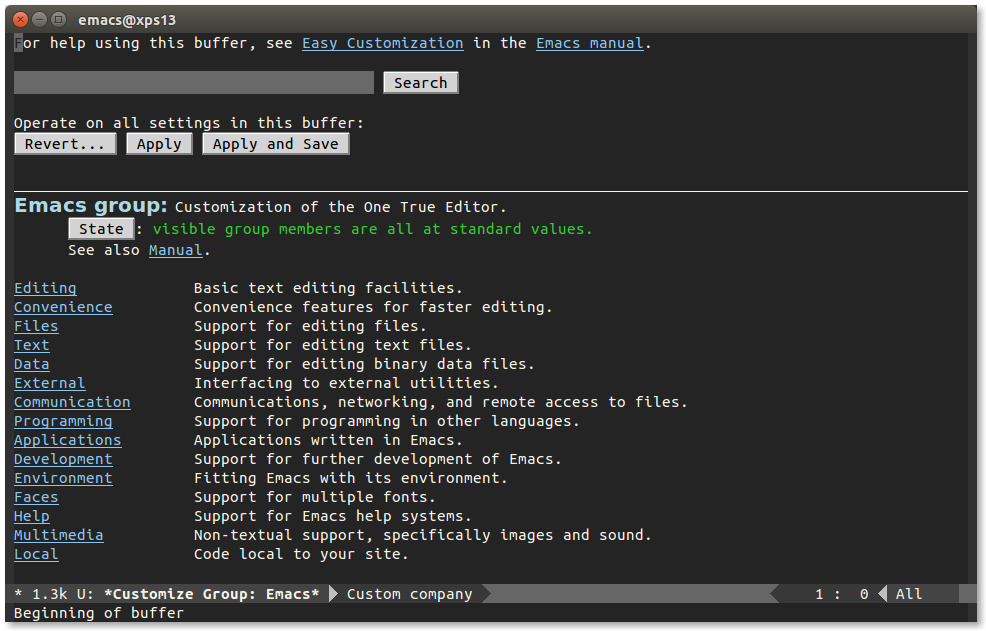Click the emacs@xps13 window title
The image size is (986, 631).
point(127,20)
